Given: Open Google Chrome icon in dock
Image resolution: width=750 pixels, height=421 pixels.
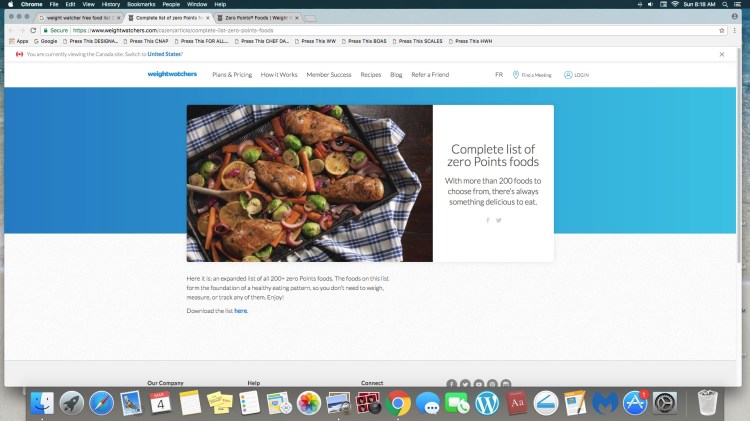Looking at the screenshot, I should pyautogui.click(x=398, y=403).
